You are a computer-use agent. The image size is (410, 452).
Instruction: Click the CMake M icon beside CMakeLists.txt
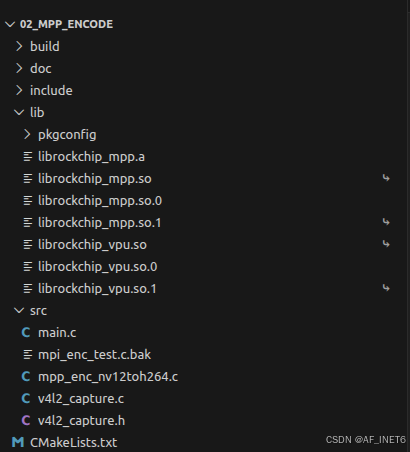pyautogui.click(x=18, y=443)
